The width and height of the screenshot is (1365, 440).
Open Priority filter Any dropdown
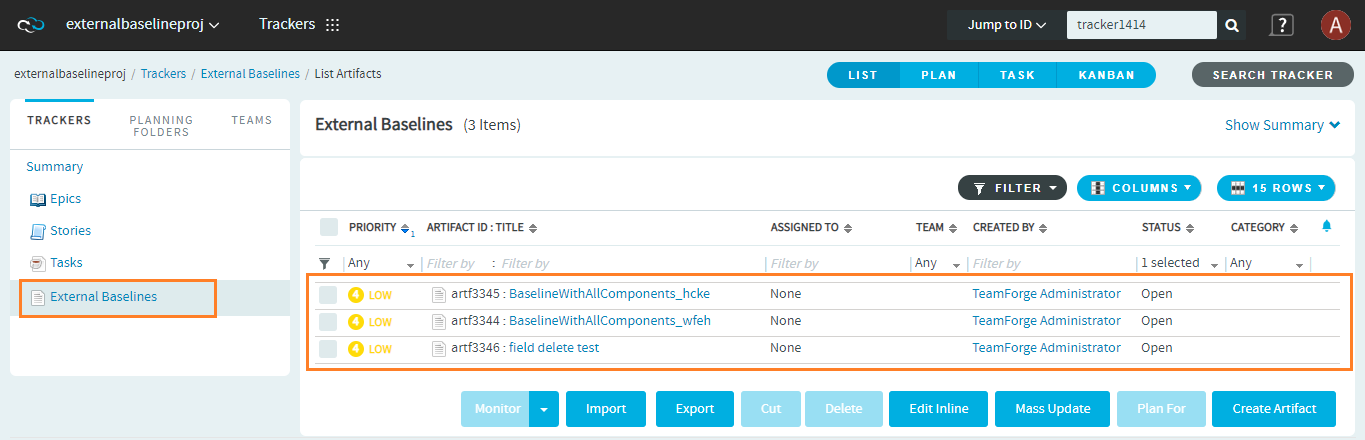click(x=381, y=263)
